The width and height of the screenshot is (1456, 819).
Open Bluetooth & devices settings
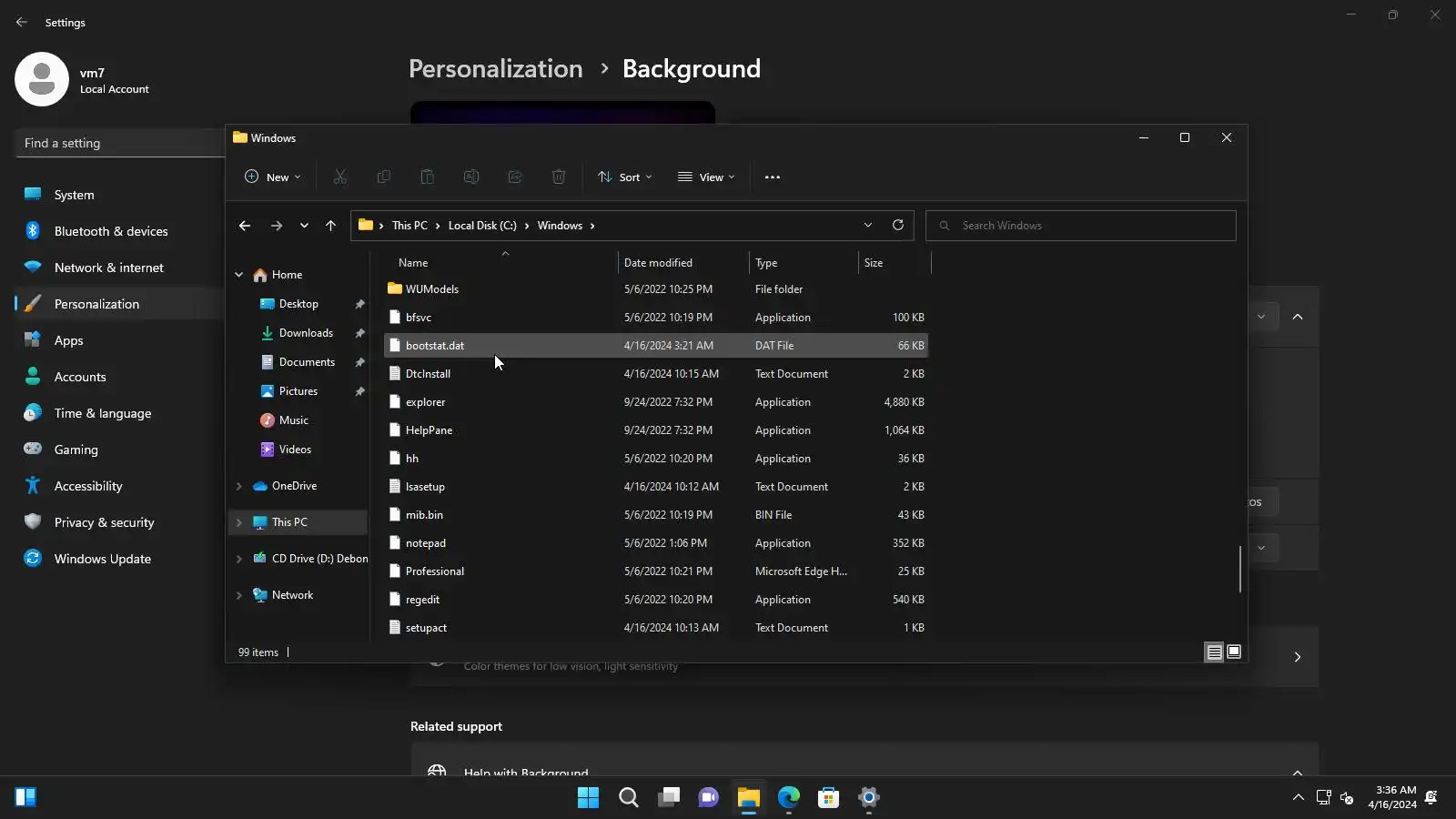click(x=119, y=231)
